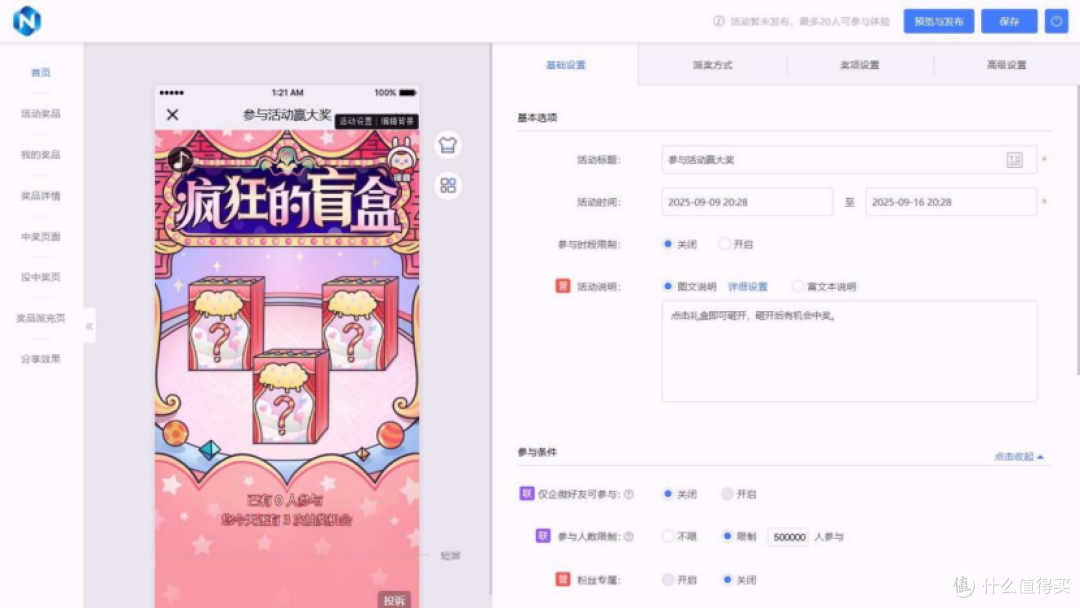The height and width of the screenshot is (608, 1080).
Task: Open the skin shirt icon
Action: click(448, 145)
